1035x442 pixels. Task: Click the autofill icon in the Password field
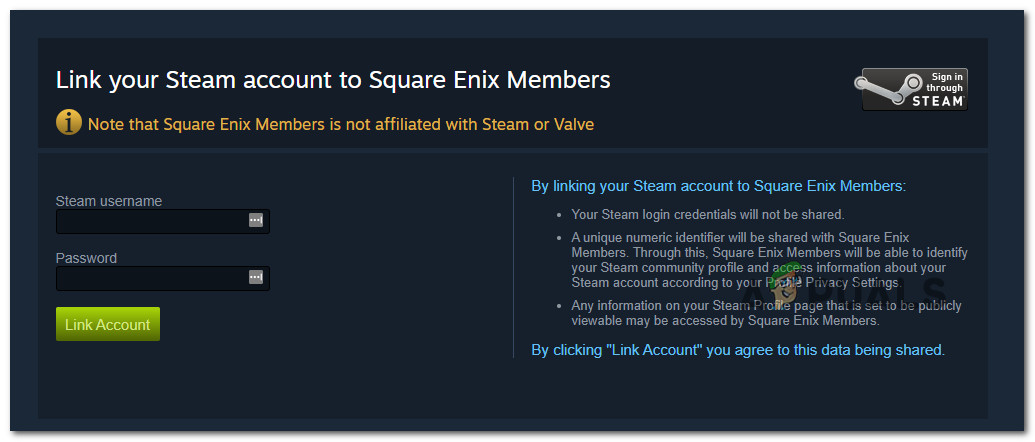pos(256,277)
